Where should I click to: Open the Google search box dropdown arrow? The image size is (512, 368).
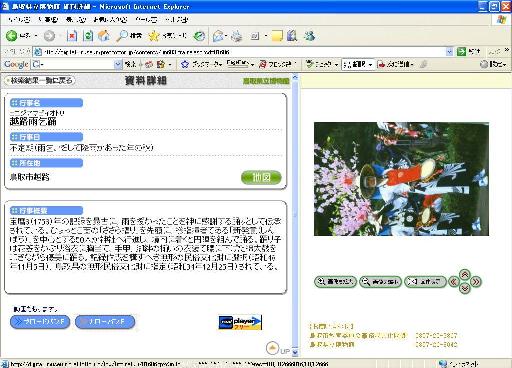point(118,64)
